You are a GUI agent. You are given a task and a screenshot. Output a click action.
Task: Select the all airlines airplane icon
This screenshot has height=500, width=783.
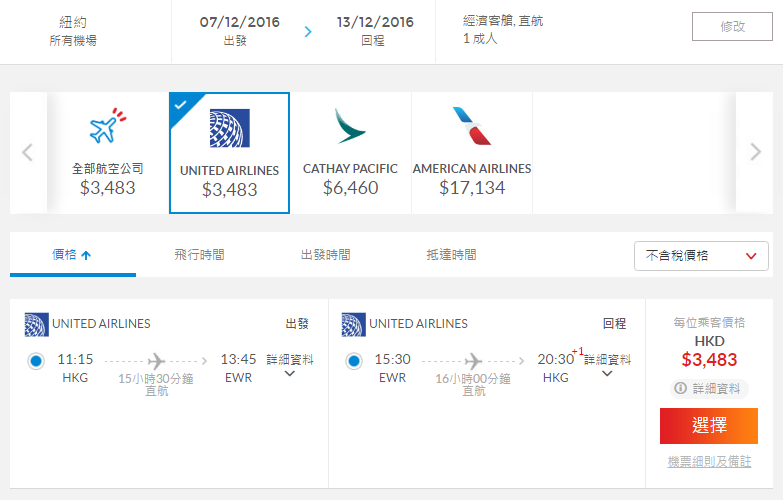108,126
